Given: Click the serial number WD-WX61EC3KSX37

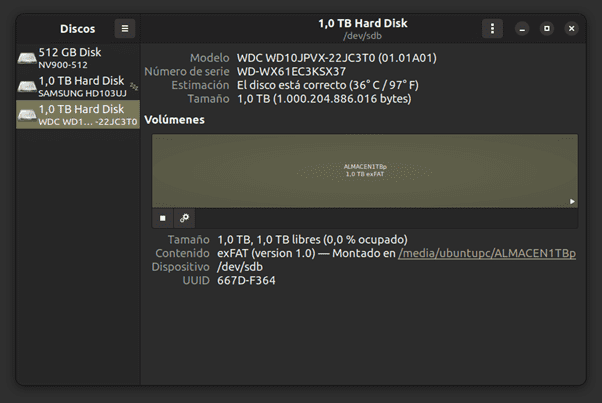Looking at the screenshot, I should [291, 72].
